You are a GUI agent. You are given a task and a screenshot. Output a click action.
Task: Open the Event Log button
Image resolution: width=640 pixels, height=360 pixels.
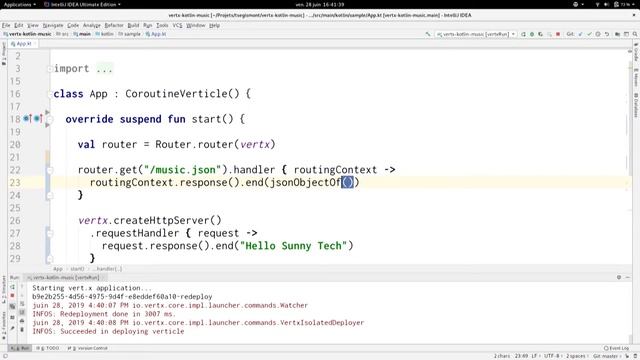(x=617, y=348)
